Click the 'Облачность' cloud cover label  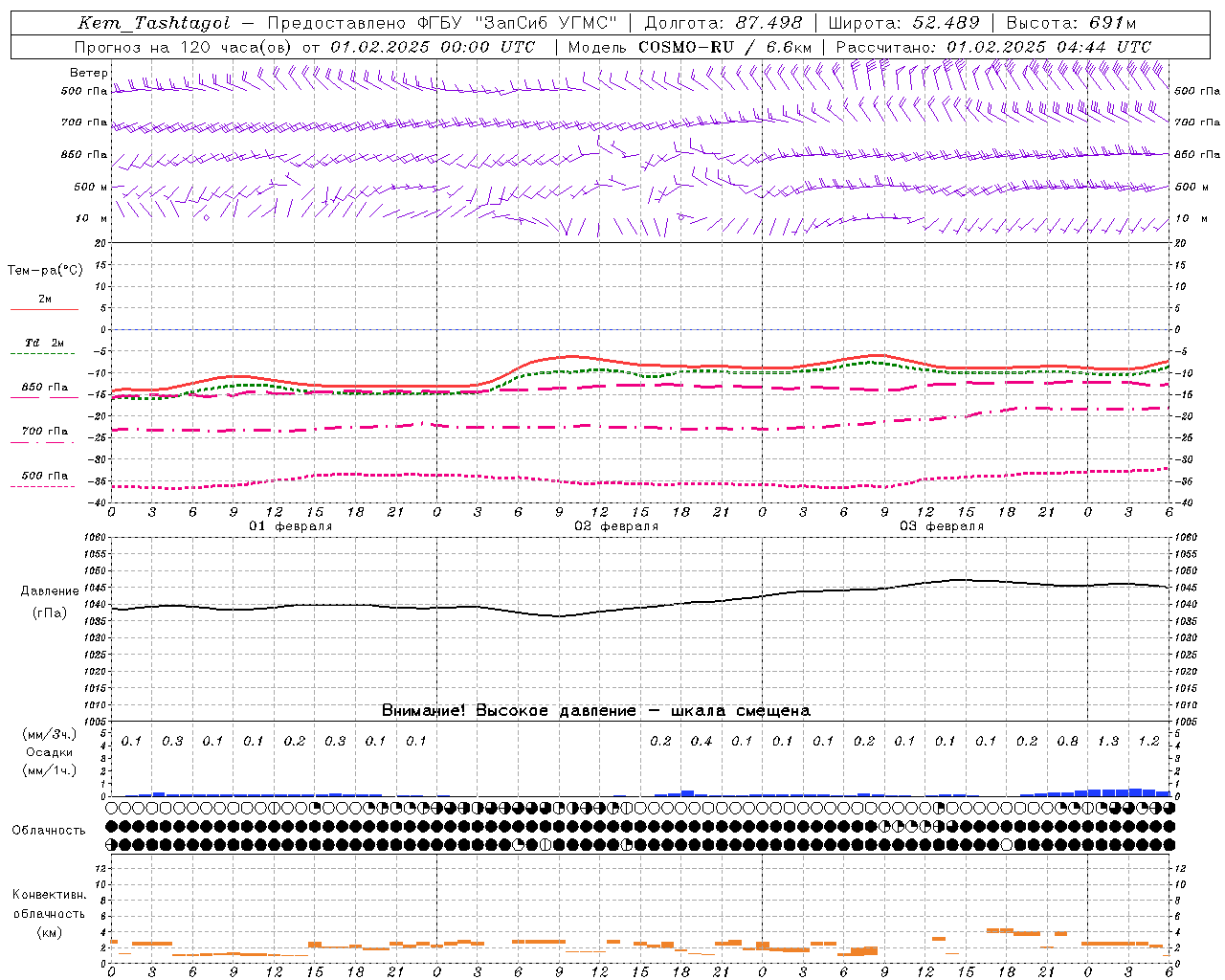49,831
